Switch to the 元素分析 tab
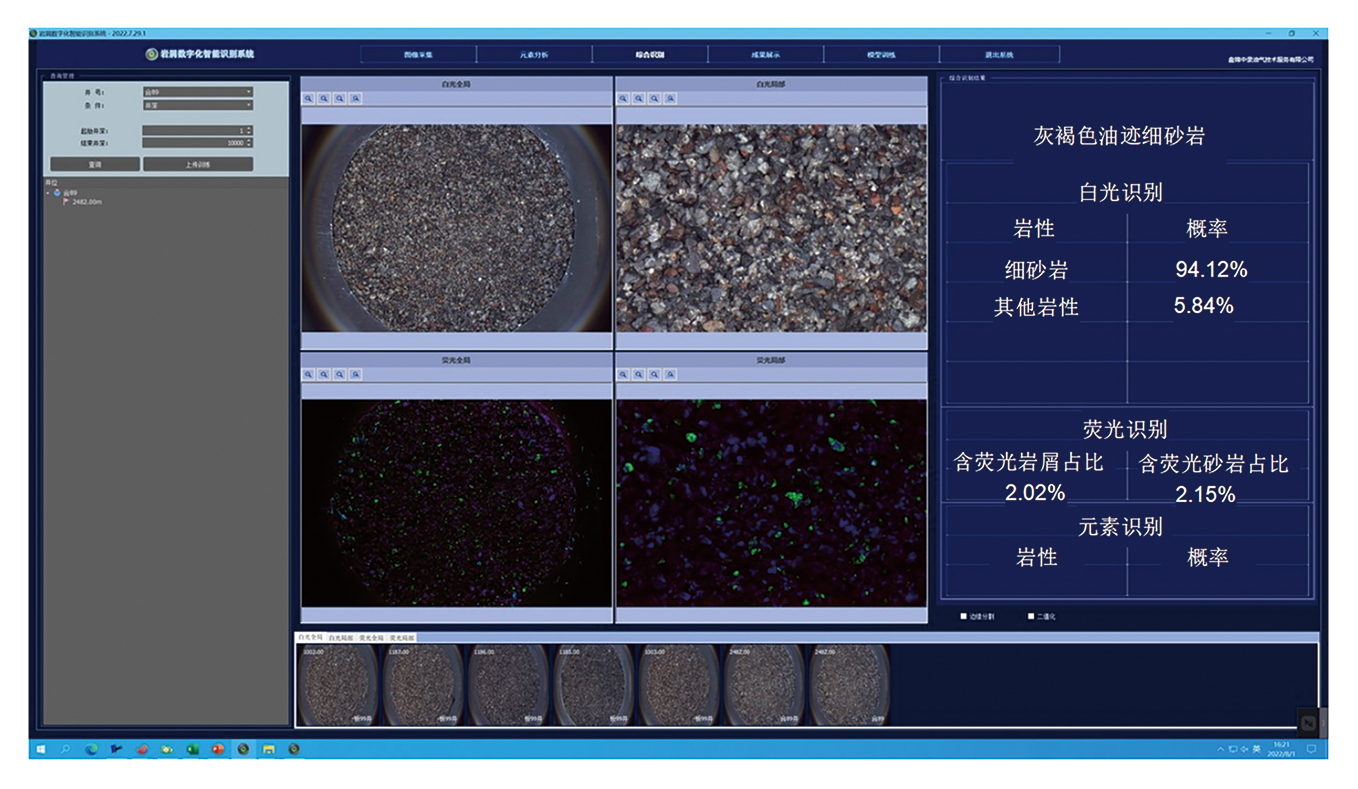 [x=534, y=55]
